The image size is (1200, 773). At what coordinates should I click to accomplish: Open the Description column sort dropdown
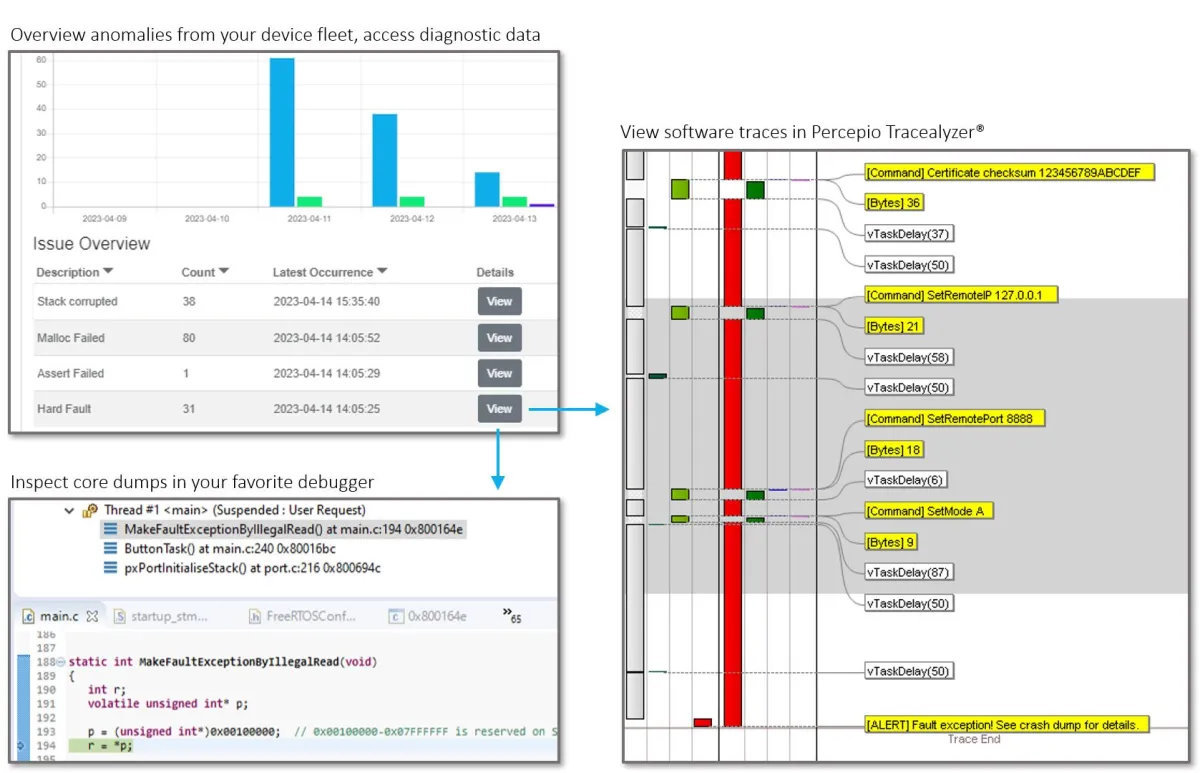(106, 272)
